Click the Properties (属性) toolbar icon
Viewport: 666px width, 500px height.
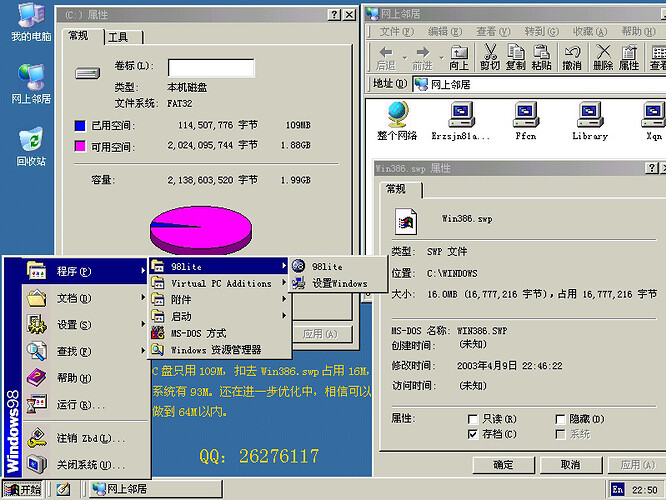629,58
